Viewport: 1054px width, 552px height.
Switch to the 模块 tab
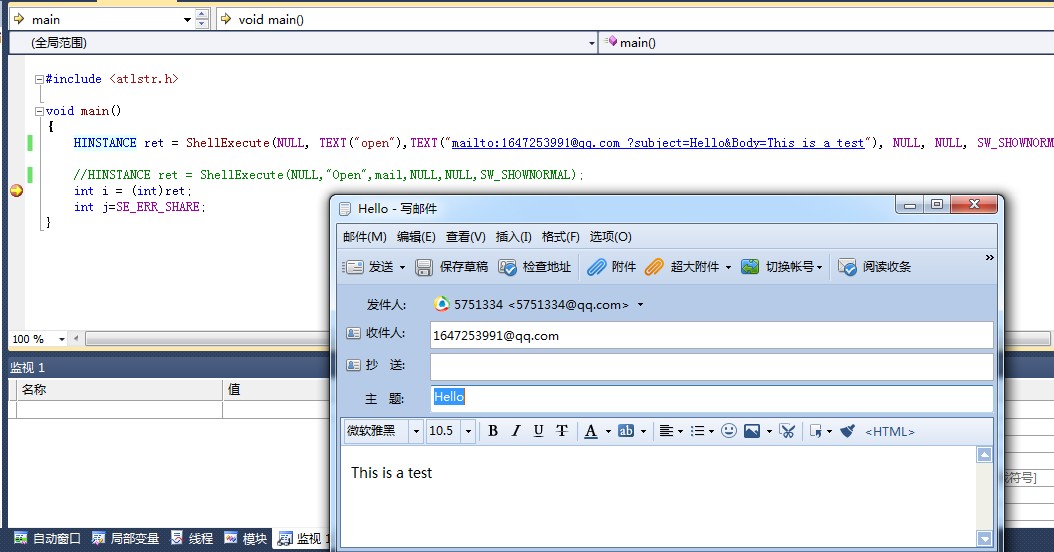[245, 539]
